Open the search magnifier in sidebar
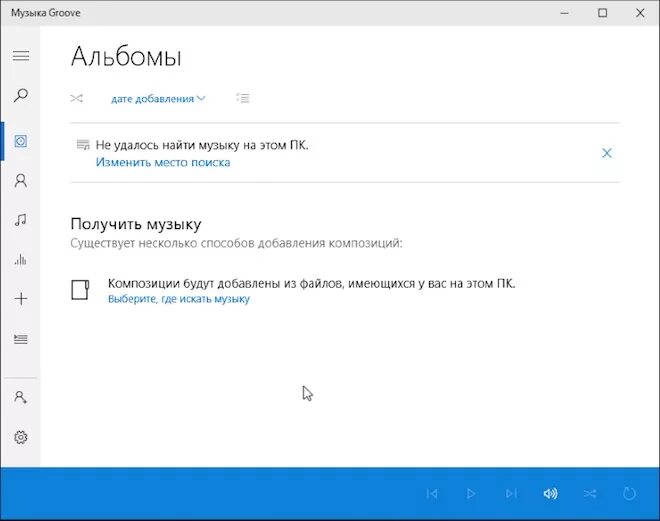 (x=21, y=96)
